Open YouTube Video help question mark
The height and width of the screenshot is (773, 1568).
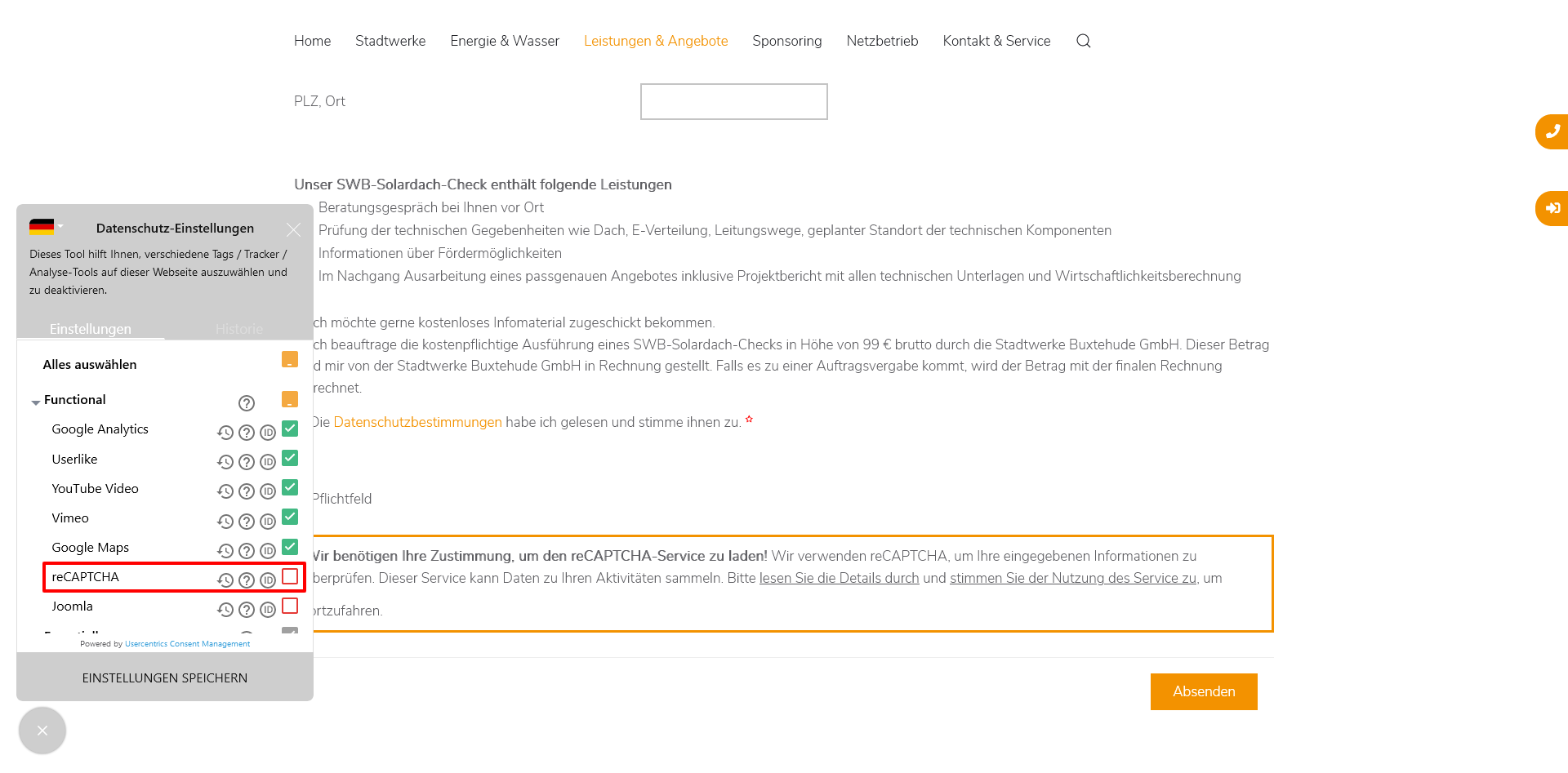click(247, 491)
